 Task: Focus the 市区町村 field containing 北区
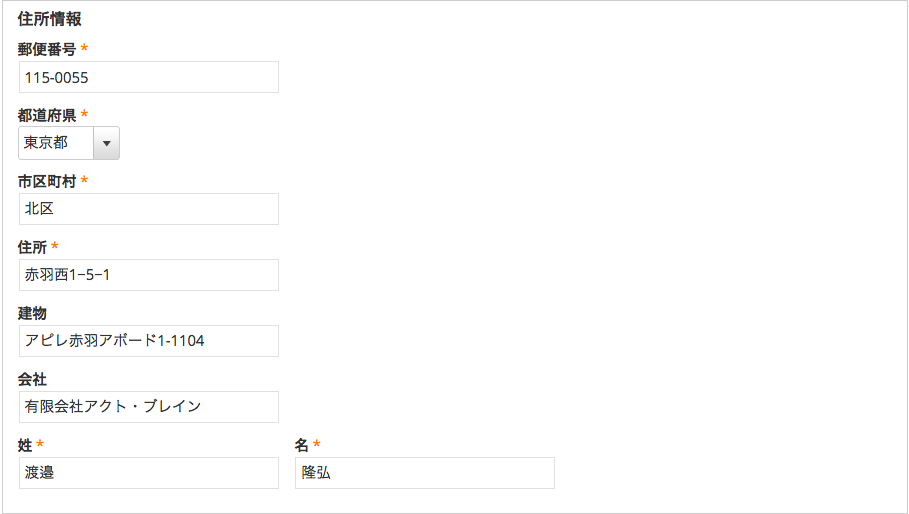point(148,209)
